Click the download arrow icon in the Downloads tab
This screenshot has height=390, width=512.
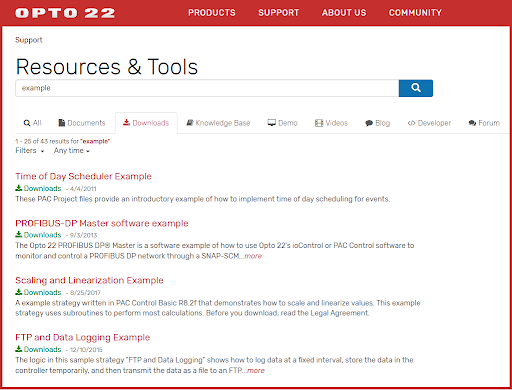point(126,123)
